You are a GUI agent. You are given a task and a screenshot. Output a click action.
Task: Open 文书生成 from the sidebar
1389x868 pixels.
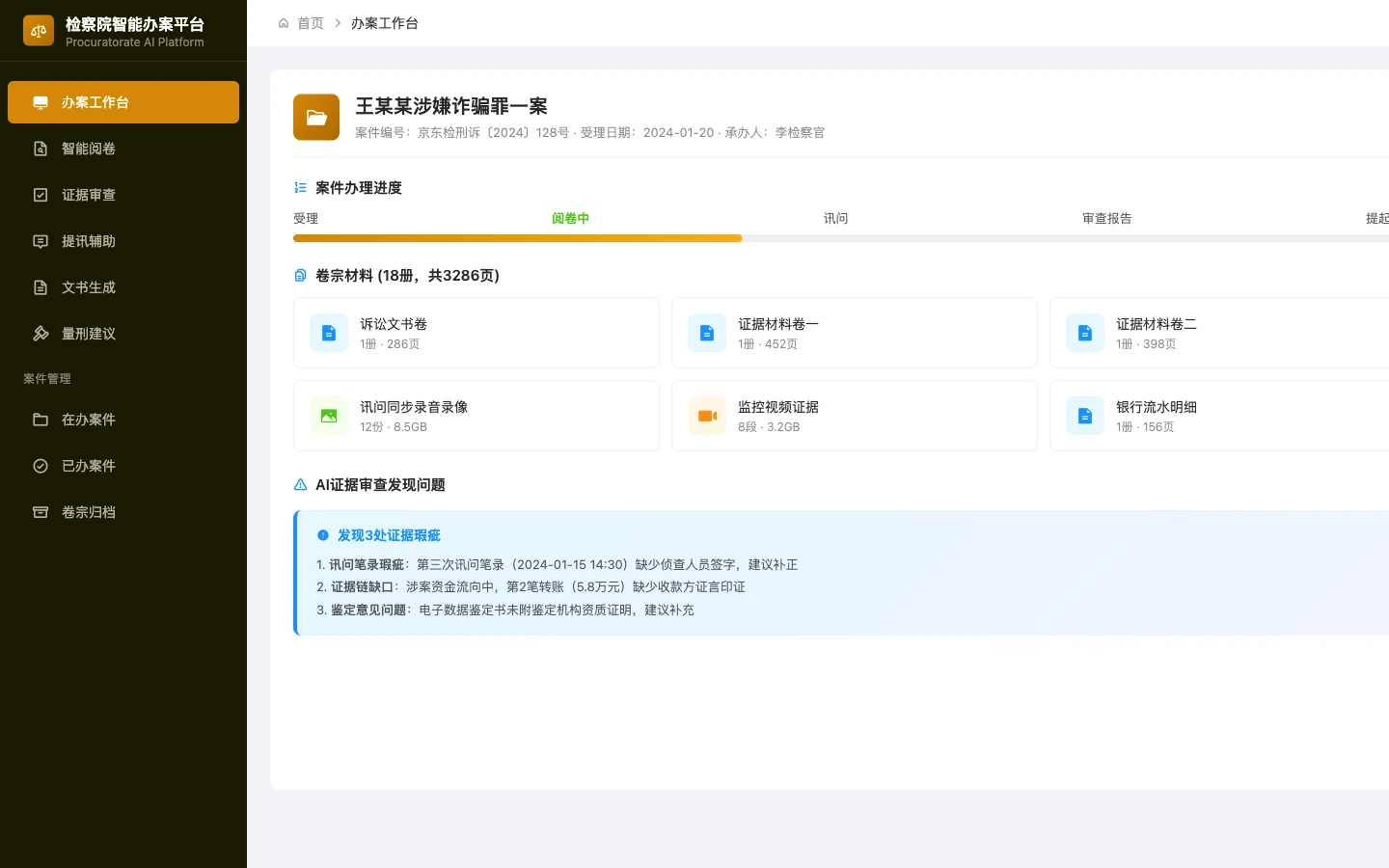pos(123,287)
